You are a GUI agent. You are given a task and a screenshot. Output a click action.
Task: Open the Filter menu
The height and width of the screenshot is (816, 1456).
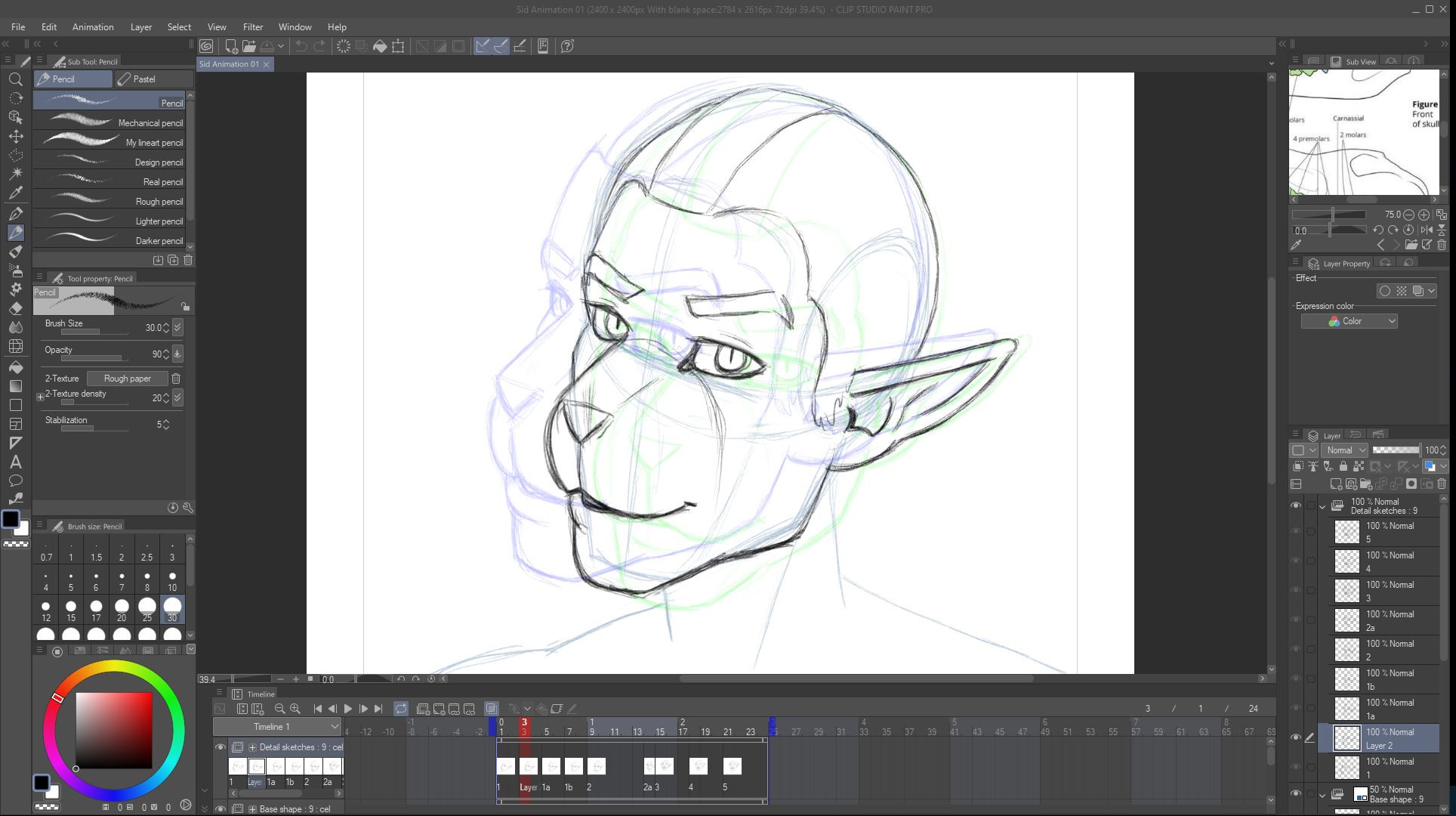pos(253,26)
